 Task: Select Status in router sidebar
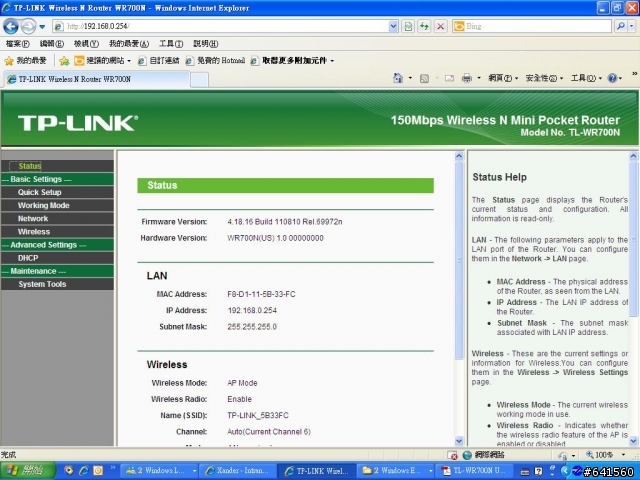pos(29,166)
